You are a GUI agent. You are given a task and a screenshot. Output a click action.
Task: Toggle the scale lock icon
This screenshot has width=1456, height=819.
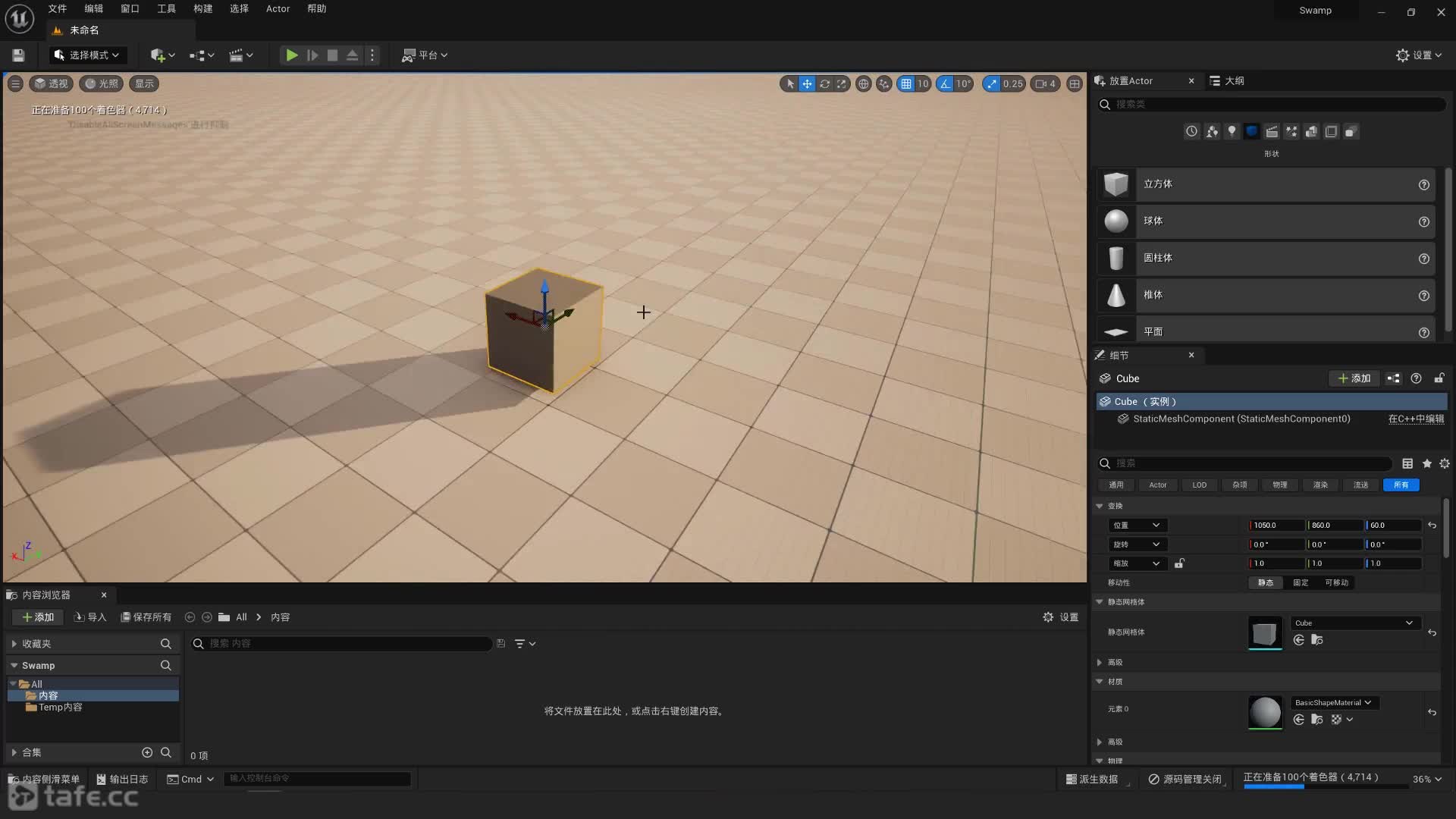pyautogui.click(x=1179, y=563)
